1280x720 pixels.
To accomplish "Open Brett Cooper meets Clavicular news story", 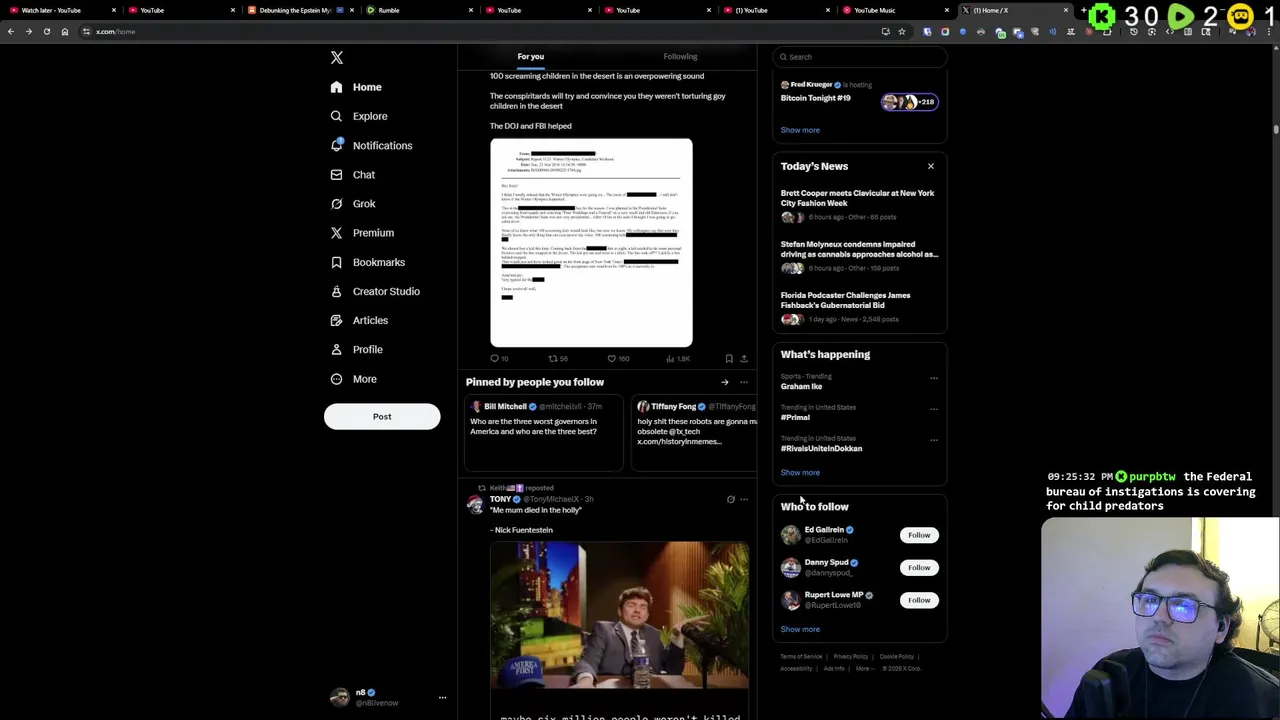I will tap(859, 204).
